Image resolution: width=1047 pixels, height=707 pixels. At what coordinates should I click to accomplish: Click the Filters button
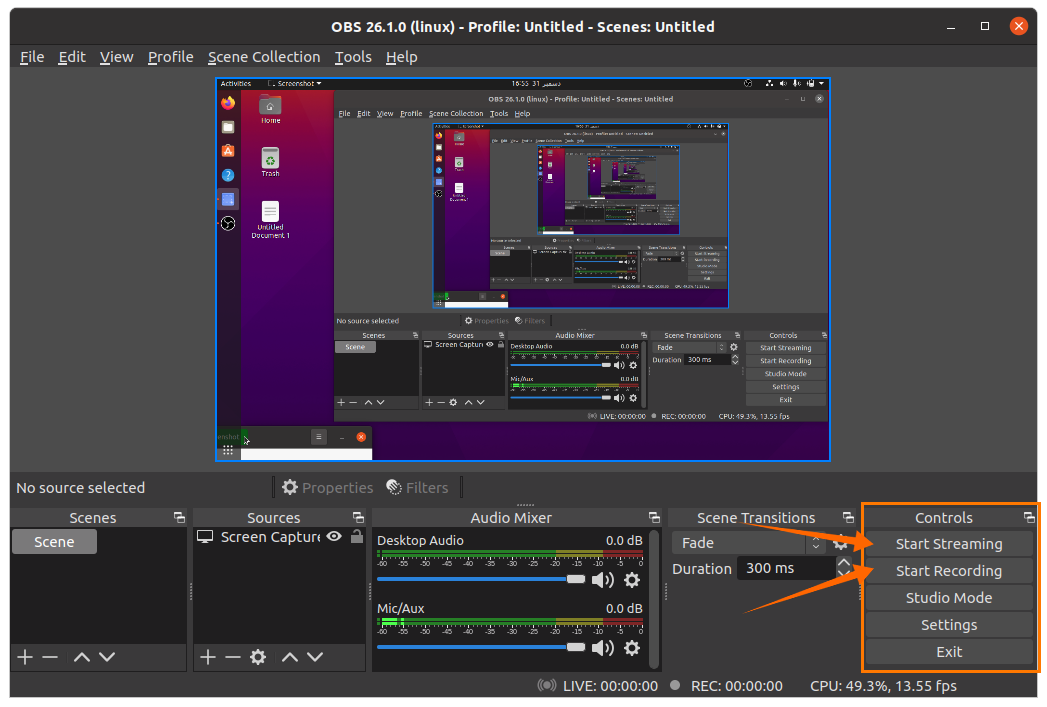(417, 488)
